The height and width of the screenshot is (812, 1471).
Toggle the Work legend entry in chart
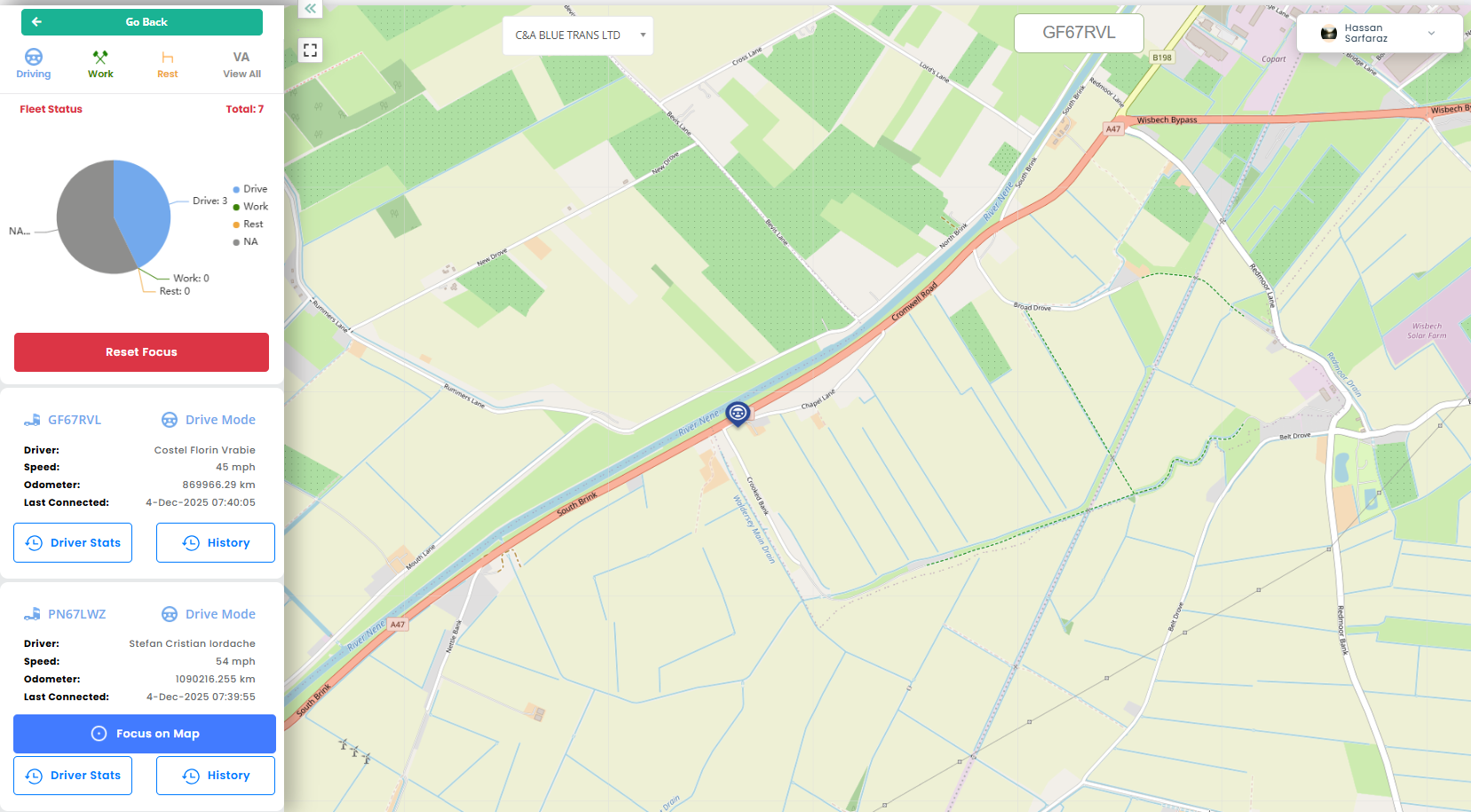click(x=250, y=207)
